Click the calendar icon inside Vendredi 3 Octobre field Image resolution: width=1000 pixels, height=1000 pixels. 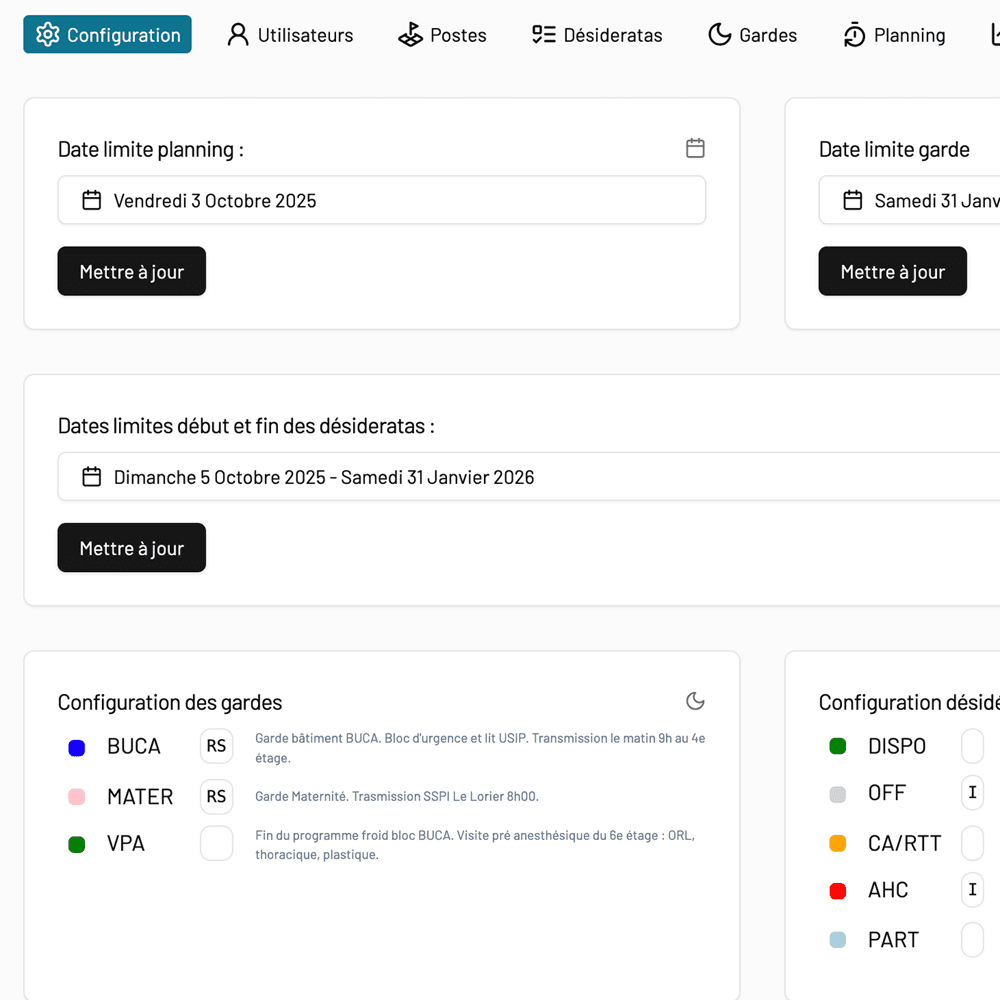point(91,200)
